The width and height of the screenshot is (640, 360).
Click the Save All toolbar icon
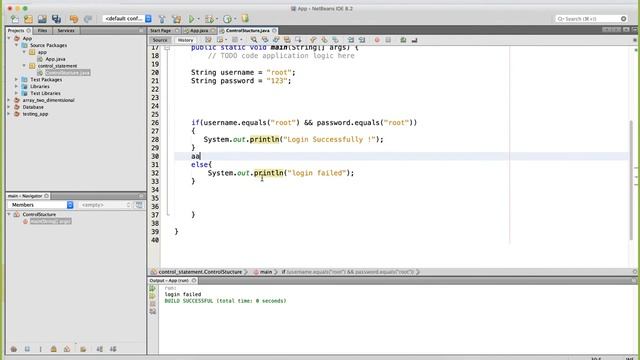[56, 19]
